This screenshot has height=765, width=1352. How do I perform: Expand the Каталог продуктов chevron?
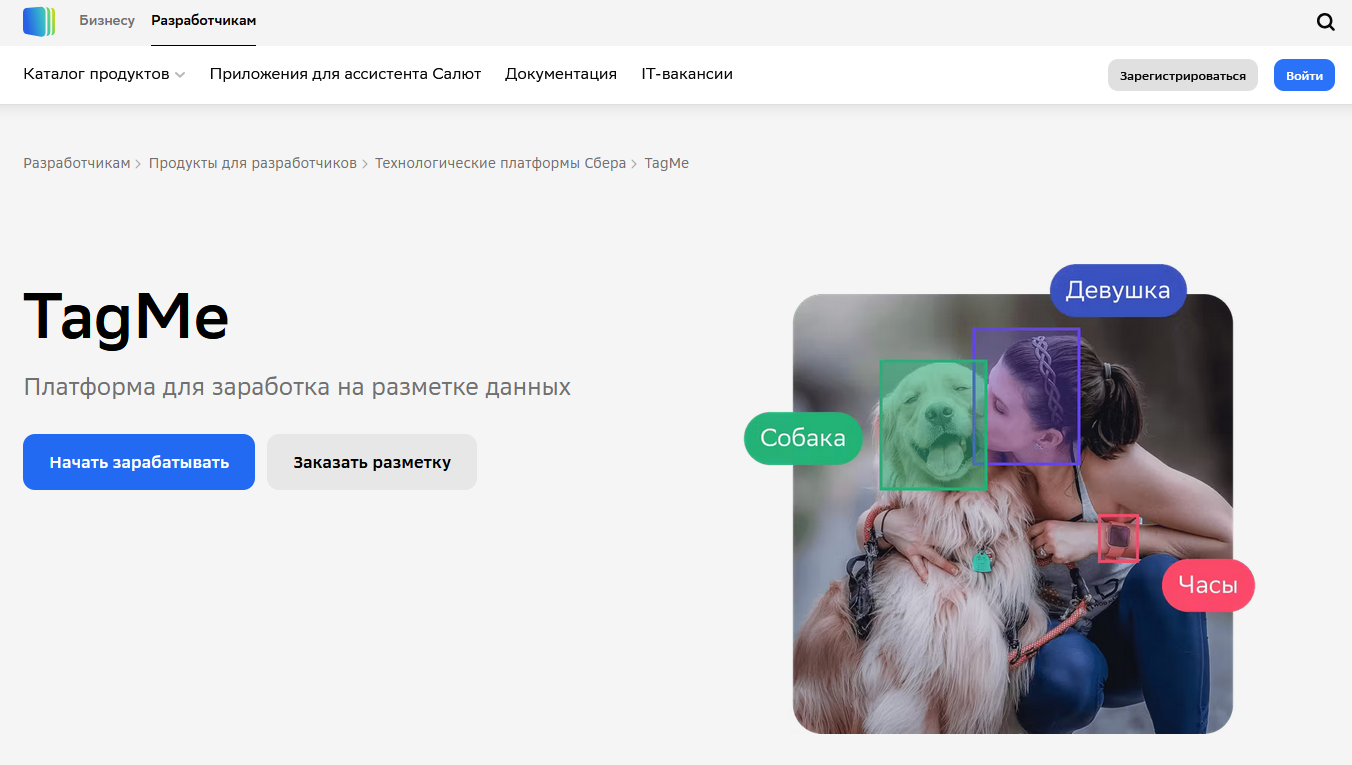(x=180, y=75)
